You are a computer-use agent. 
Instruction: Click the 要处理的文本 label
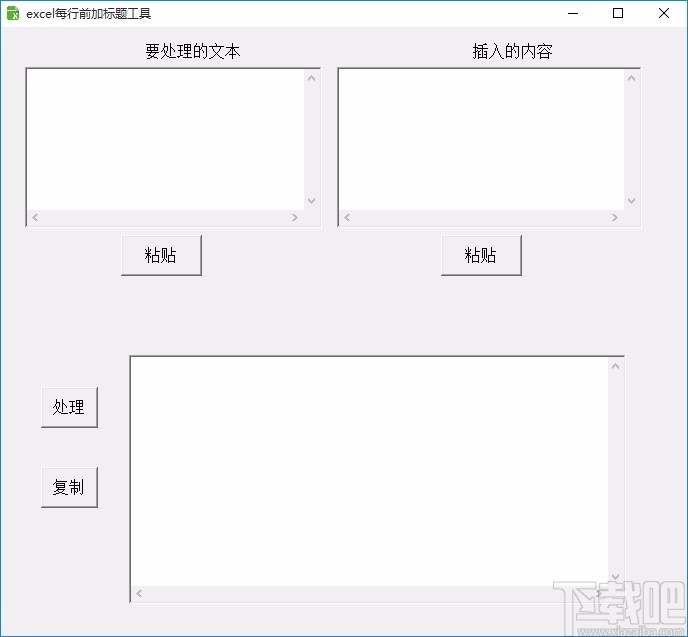[x=193, y=51]
